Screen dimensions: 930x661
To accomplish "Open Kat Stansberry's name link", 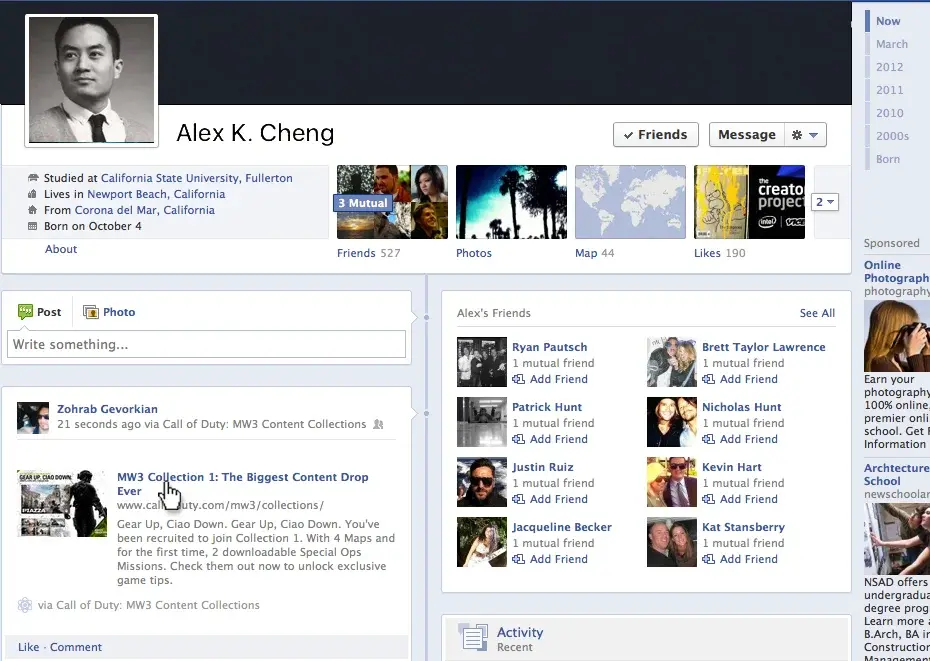I will coord(743,527).
